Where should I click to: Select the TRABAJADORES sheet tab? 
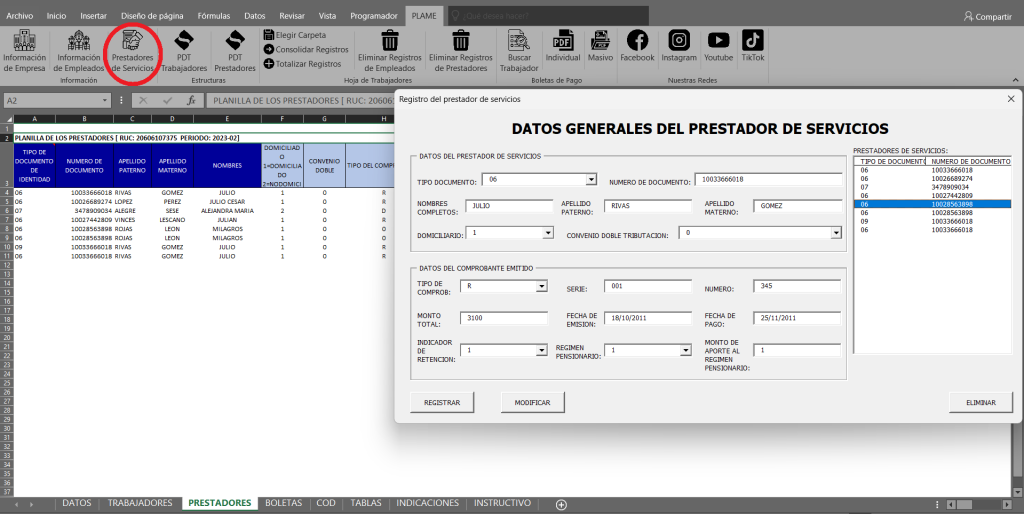click(140, 503)
